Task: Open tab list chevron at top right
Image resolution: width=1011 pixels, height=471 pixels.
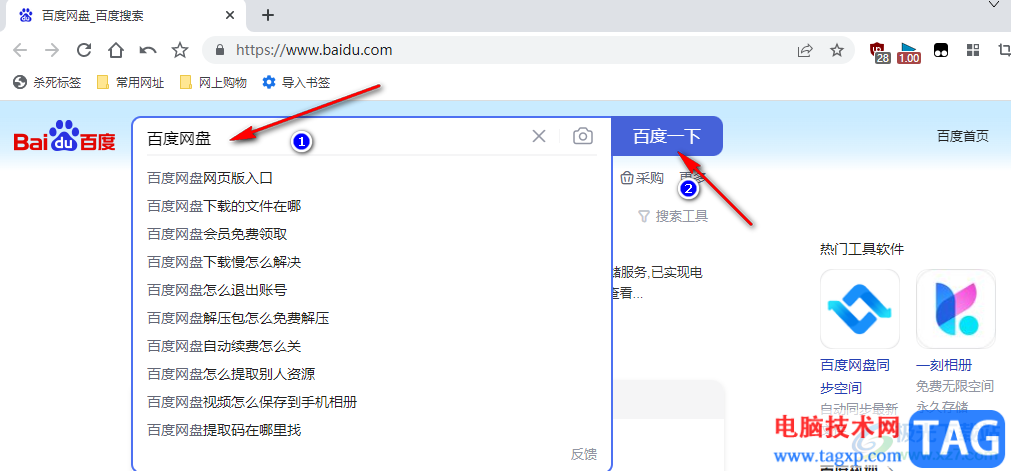Action: pos(995,5)
